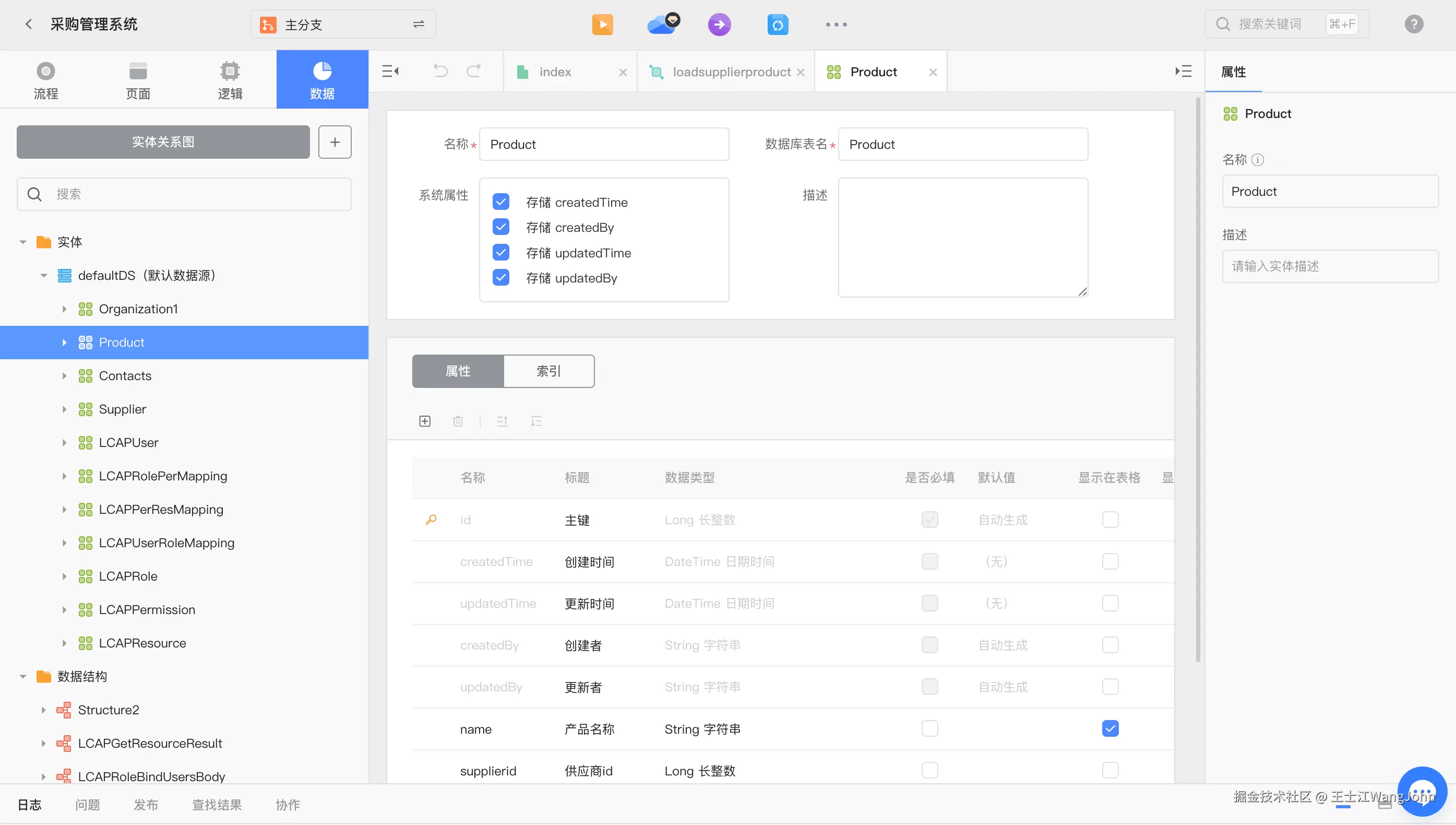Uncheck show-in-table for name attribute
This screenshot has height=825, width=1456.
pos(1110,729)
